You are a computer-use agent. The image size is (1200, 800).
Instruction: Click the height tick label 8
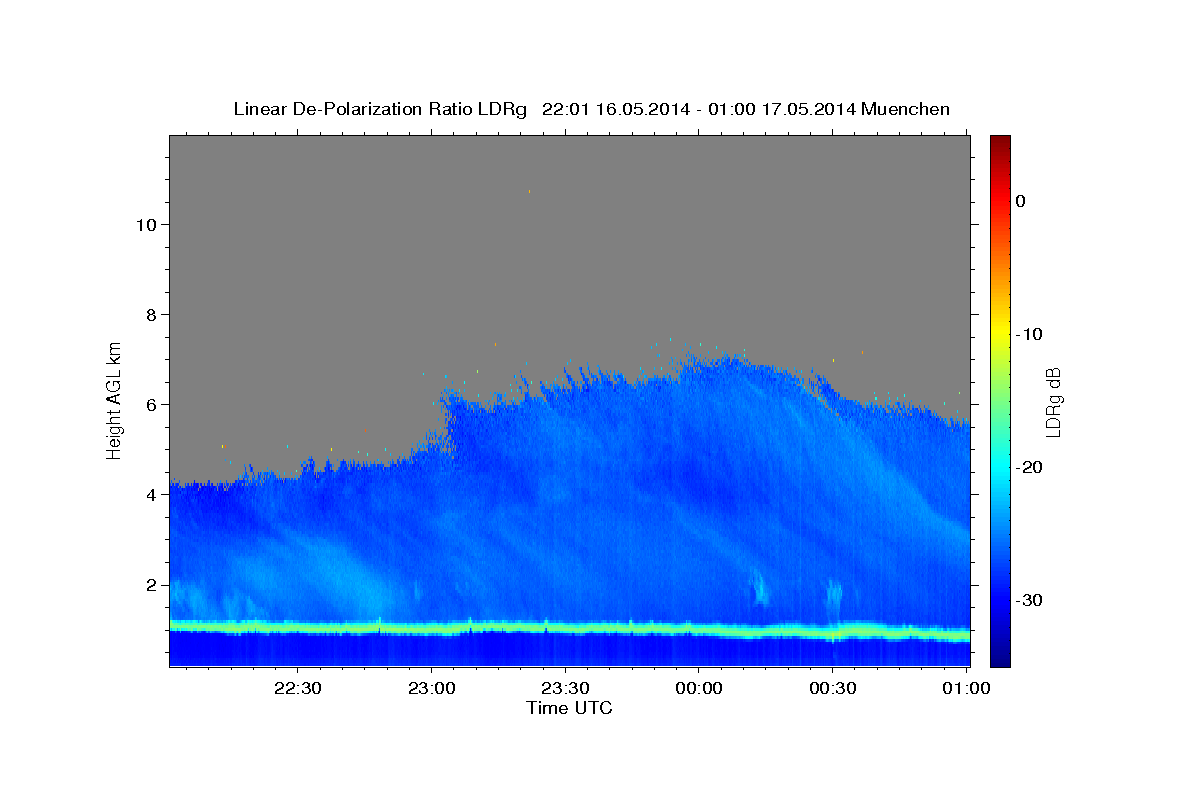click(x=152, y=314)
